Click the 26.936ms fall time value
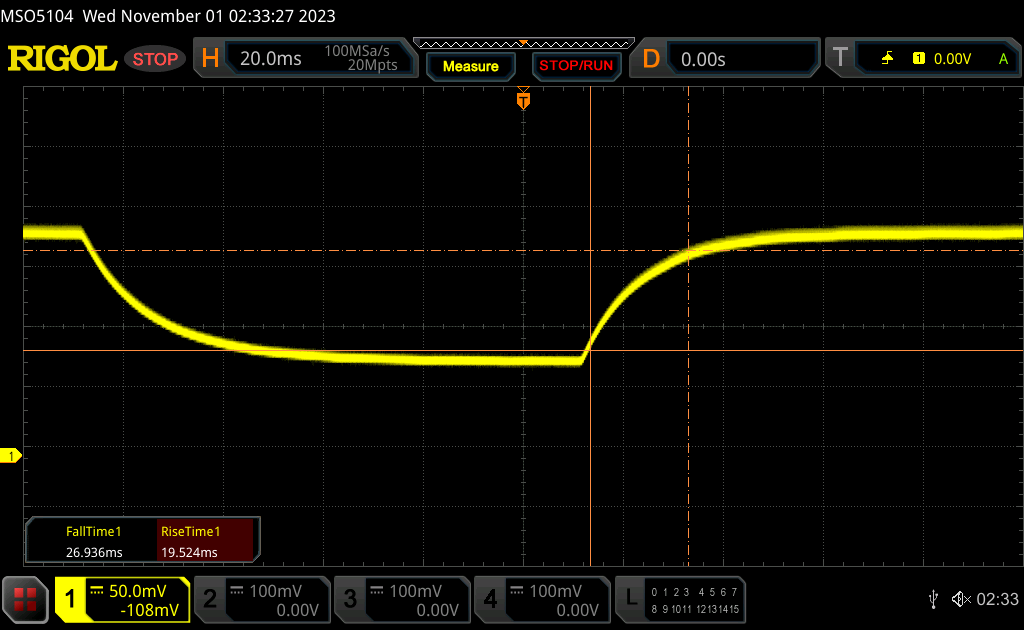The image size is (1024, 630). point(94,552)
